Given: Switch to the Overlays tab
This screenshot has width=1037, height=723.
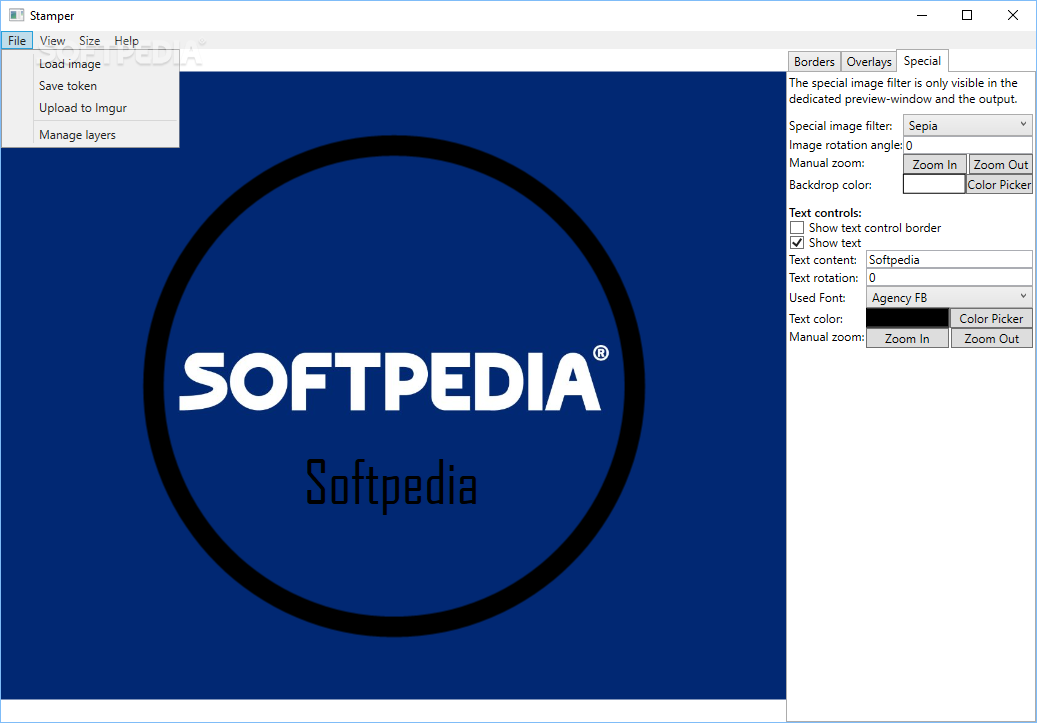Looking at the screenshot, I should pyautogui.click(x=869, y=62).
